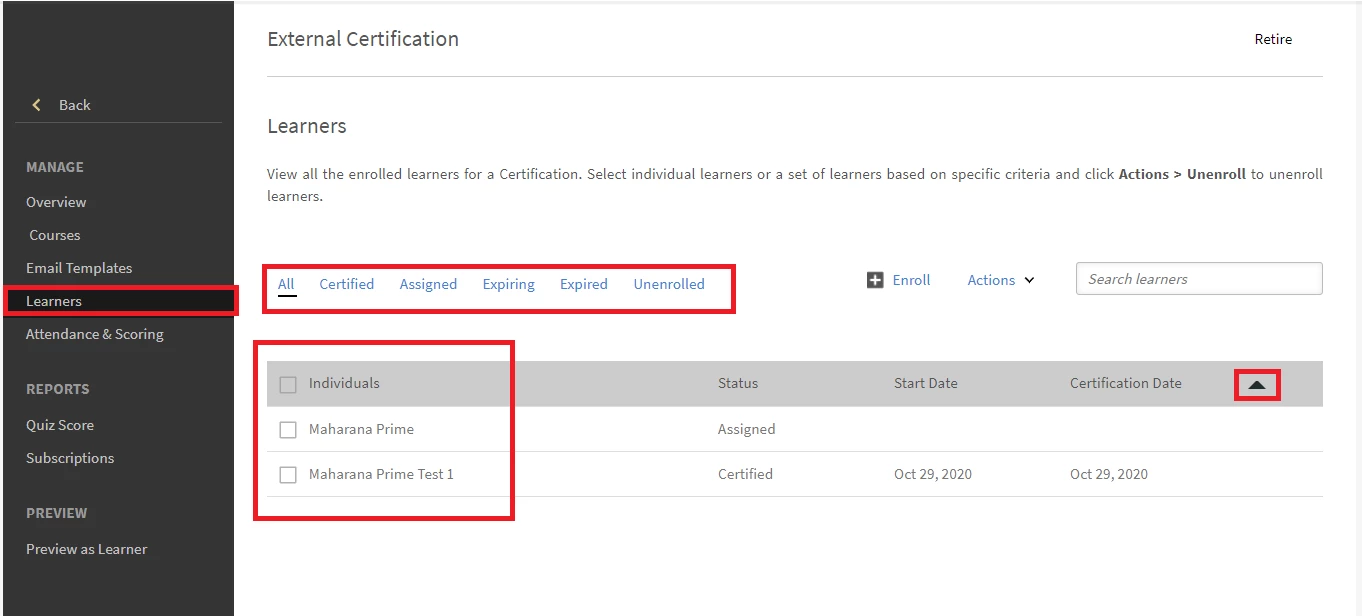Click the plus icon beside Enroll
The width and height of the screenshot is (1362, 616).
click(875, 280)
